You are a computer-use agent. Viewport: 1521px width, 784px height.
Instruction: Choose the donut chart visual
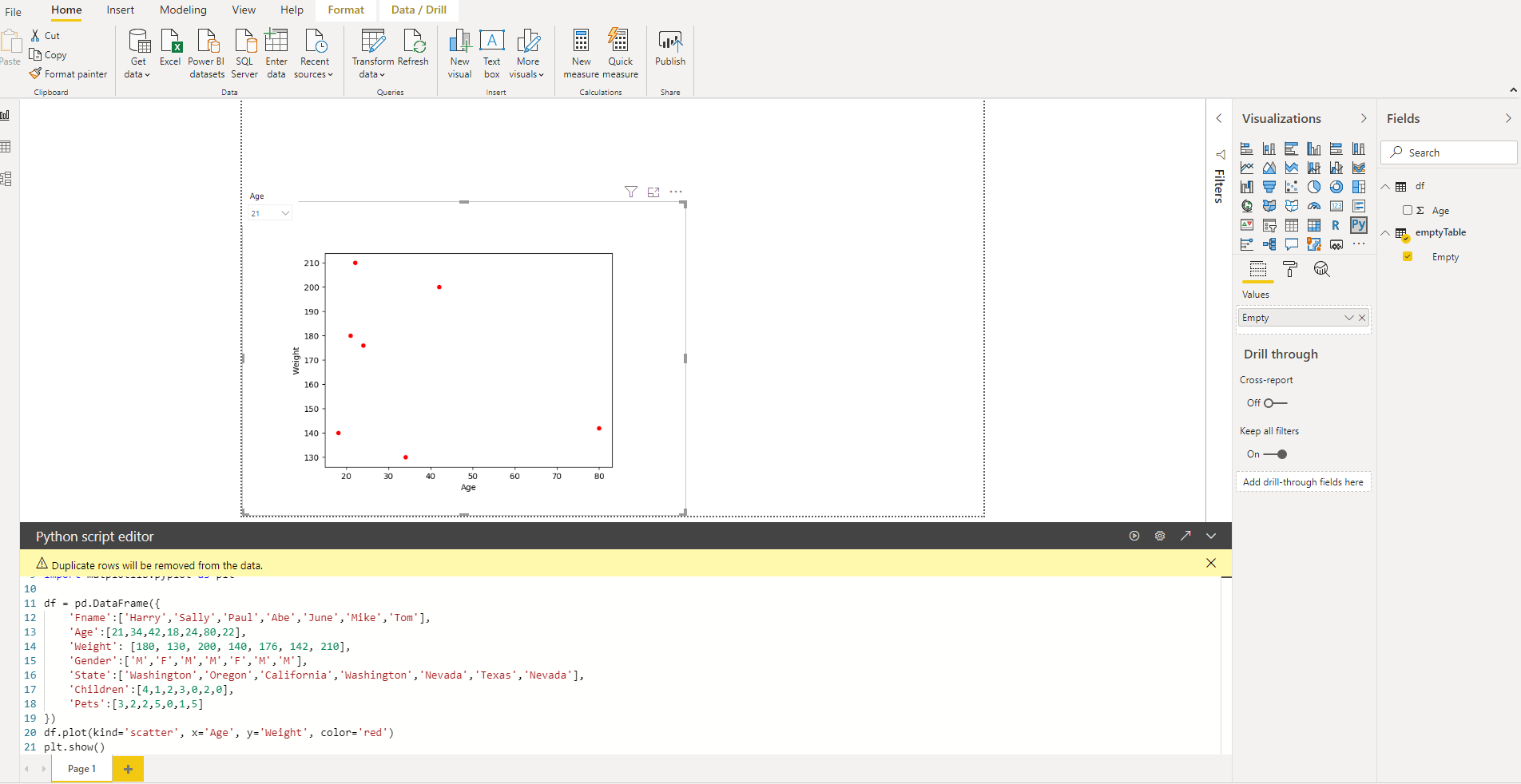click(x=1336, y=187)
